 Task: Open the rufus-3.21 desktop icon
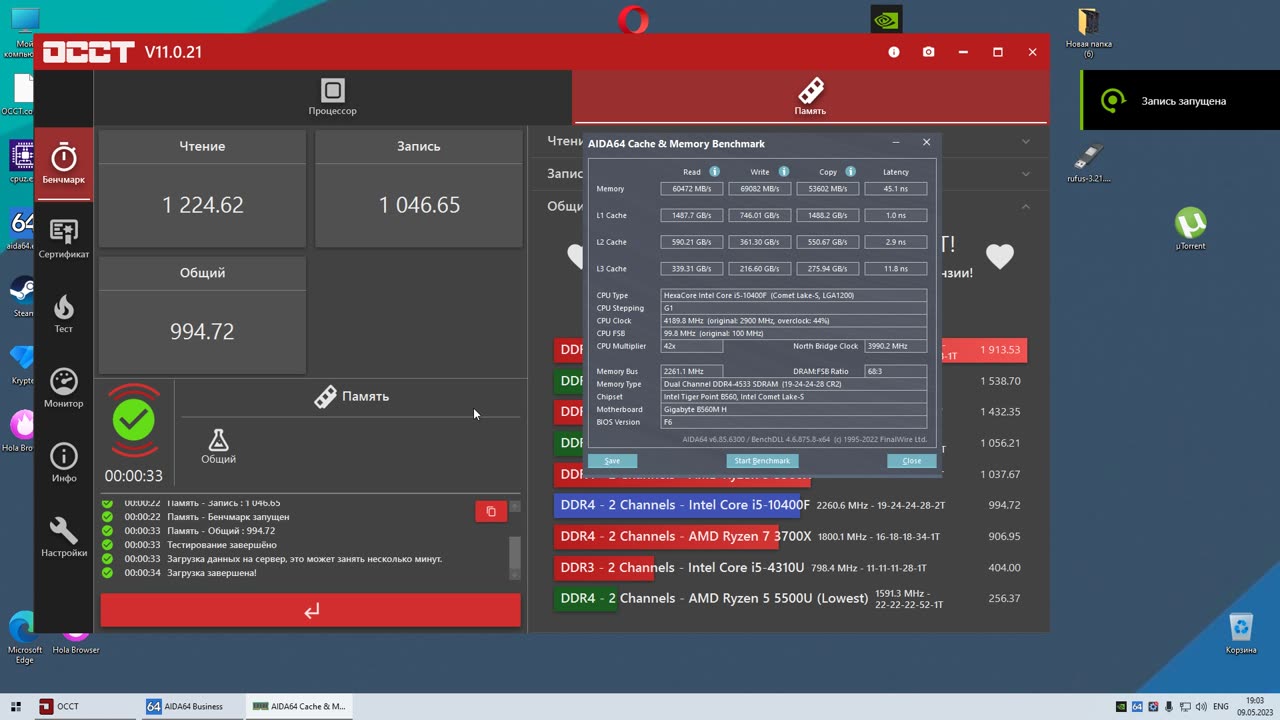click(x=1088, y=163)
